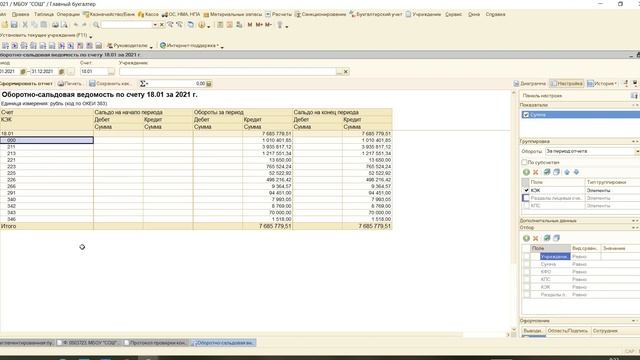Click the calculator M button in toolbar
Viewport: 640px width, 360px height.
(250, 25)
